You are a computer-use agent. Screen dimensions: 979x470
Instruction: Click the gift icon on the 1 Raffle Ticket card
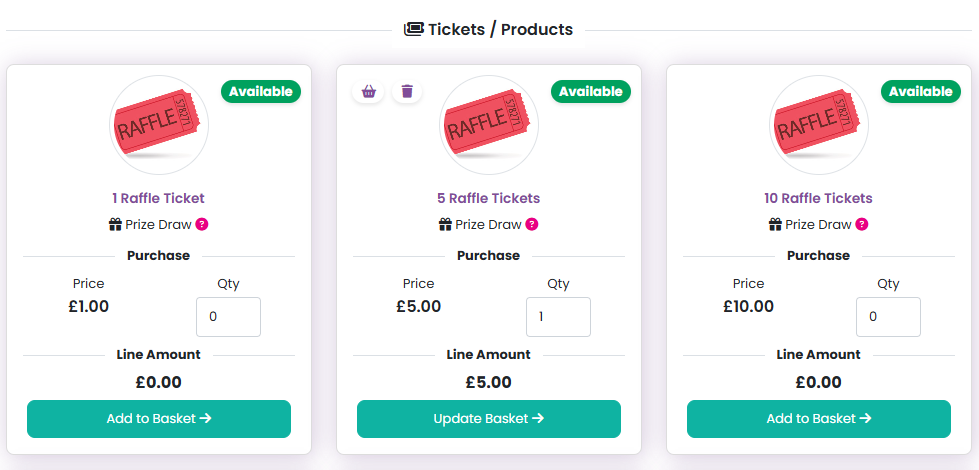point(115,225)
